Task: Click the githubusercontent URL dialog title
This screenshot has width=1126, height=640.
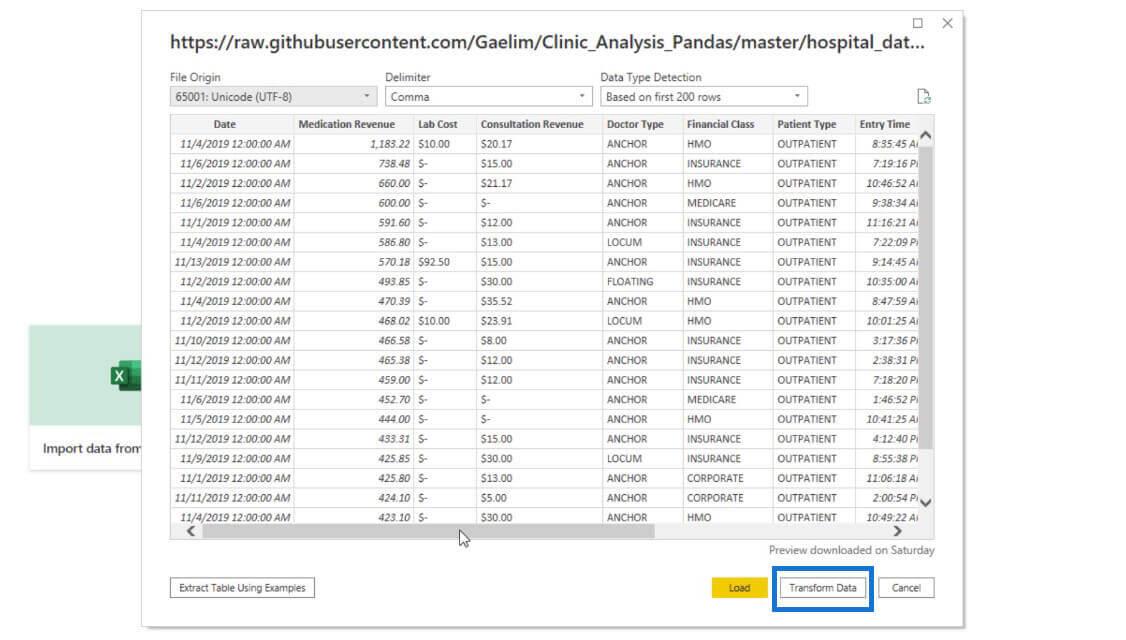Action: click(x=547, y=42)
